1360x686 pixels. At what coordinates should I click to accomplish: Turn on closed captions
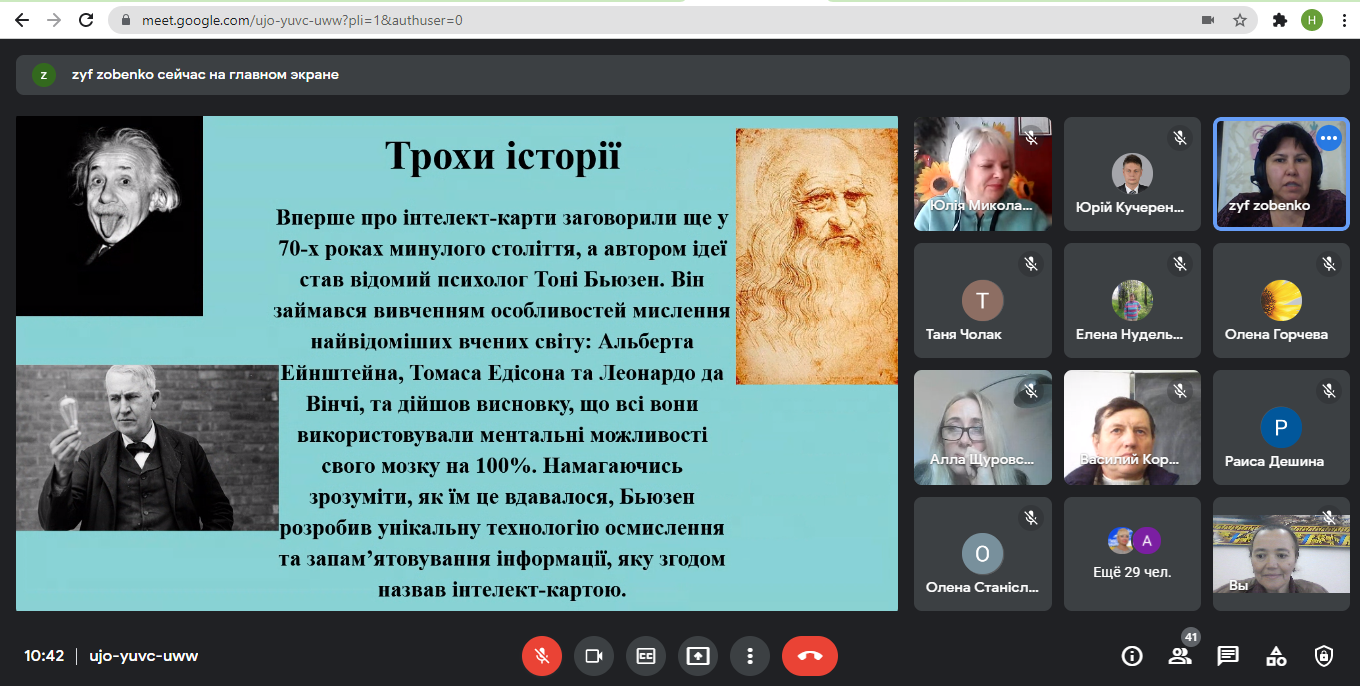(x=645, y=656)
